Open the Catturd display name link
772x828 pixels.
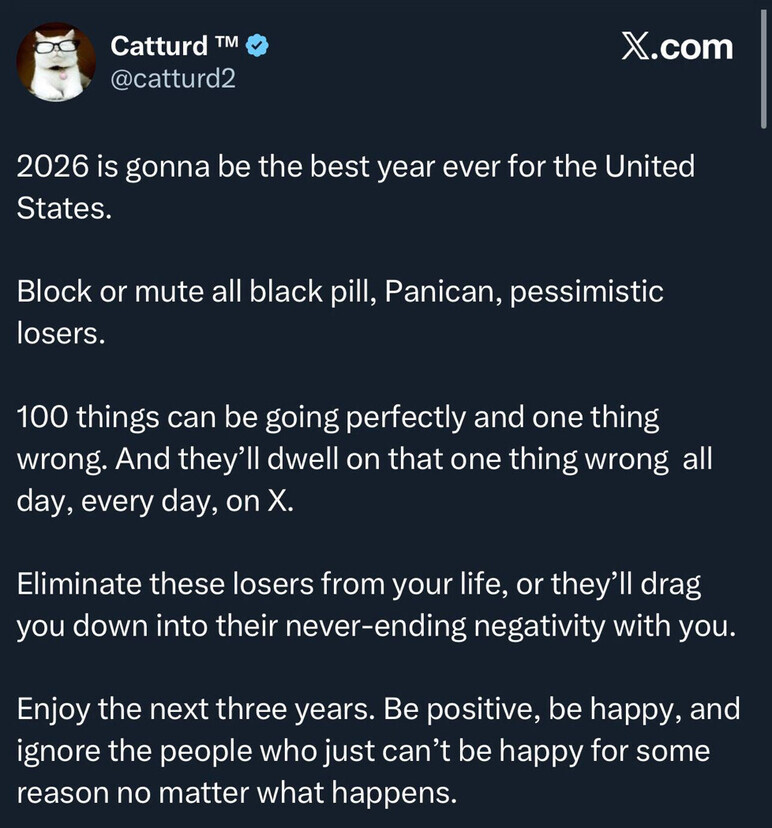pyautogui.click(x=159, y=45)
